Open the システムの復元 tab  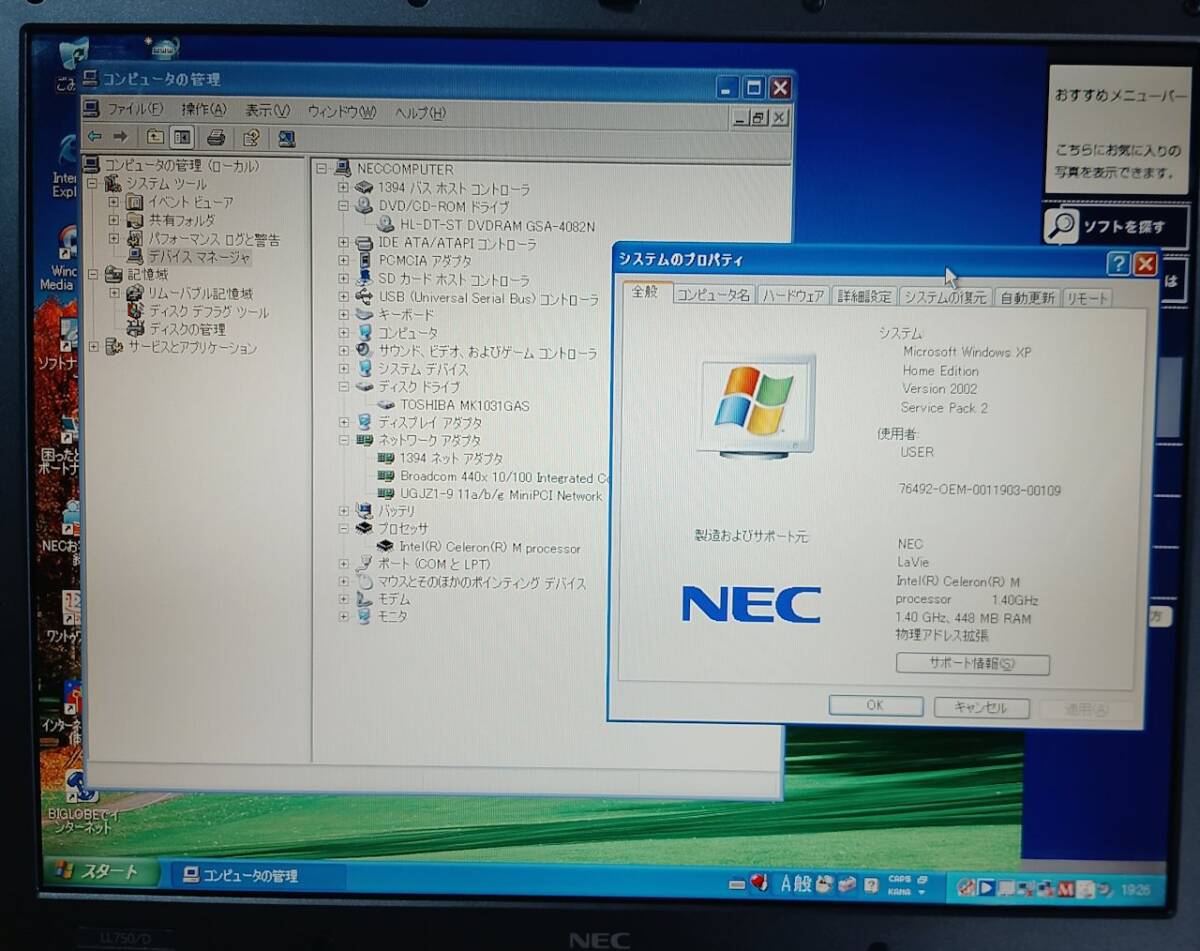coord(945,298)
